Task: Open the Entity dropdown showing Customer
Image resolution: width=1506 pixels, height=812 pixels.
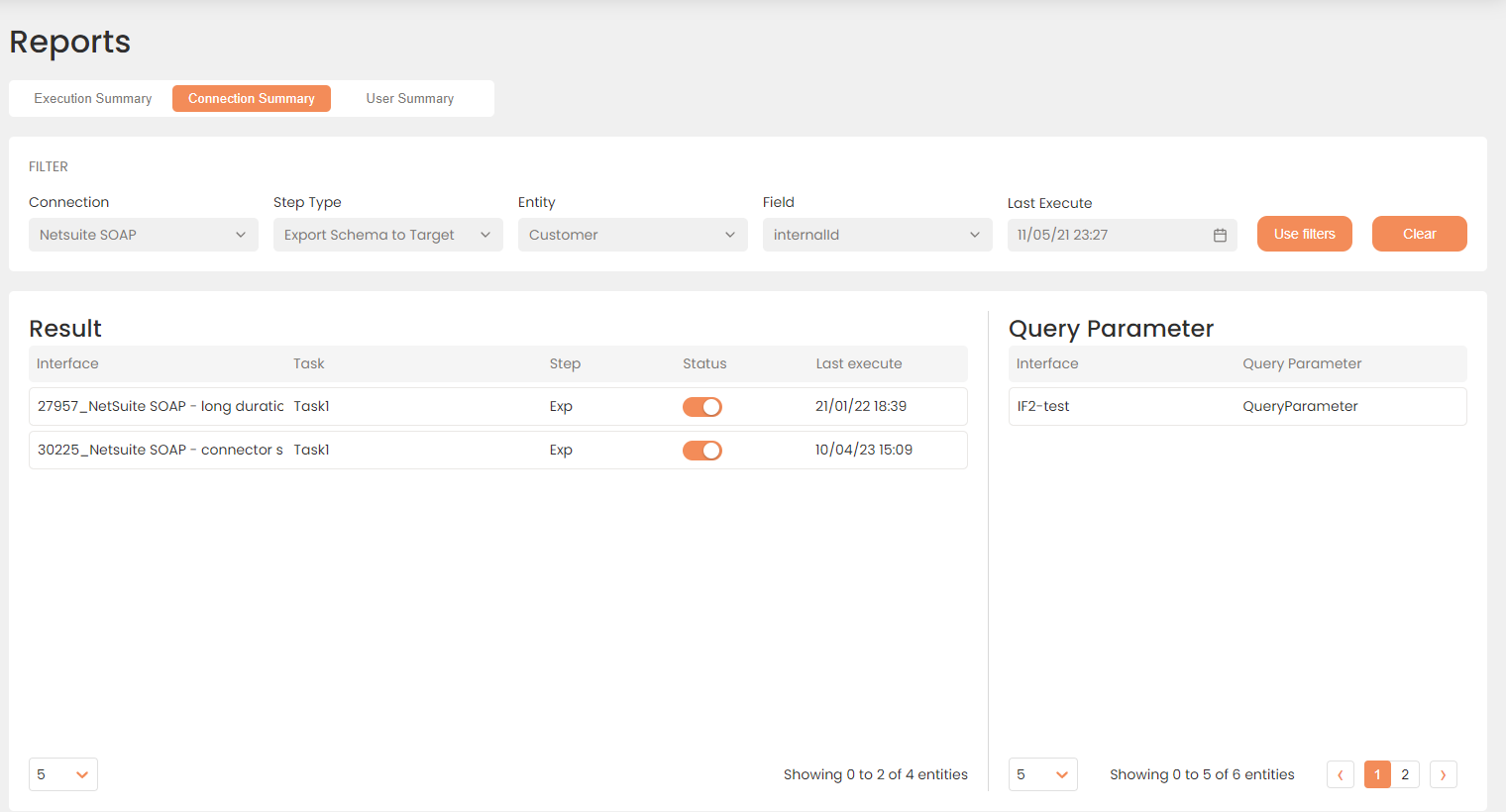Action: (x=633, y=235)
